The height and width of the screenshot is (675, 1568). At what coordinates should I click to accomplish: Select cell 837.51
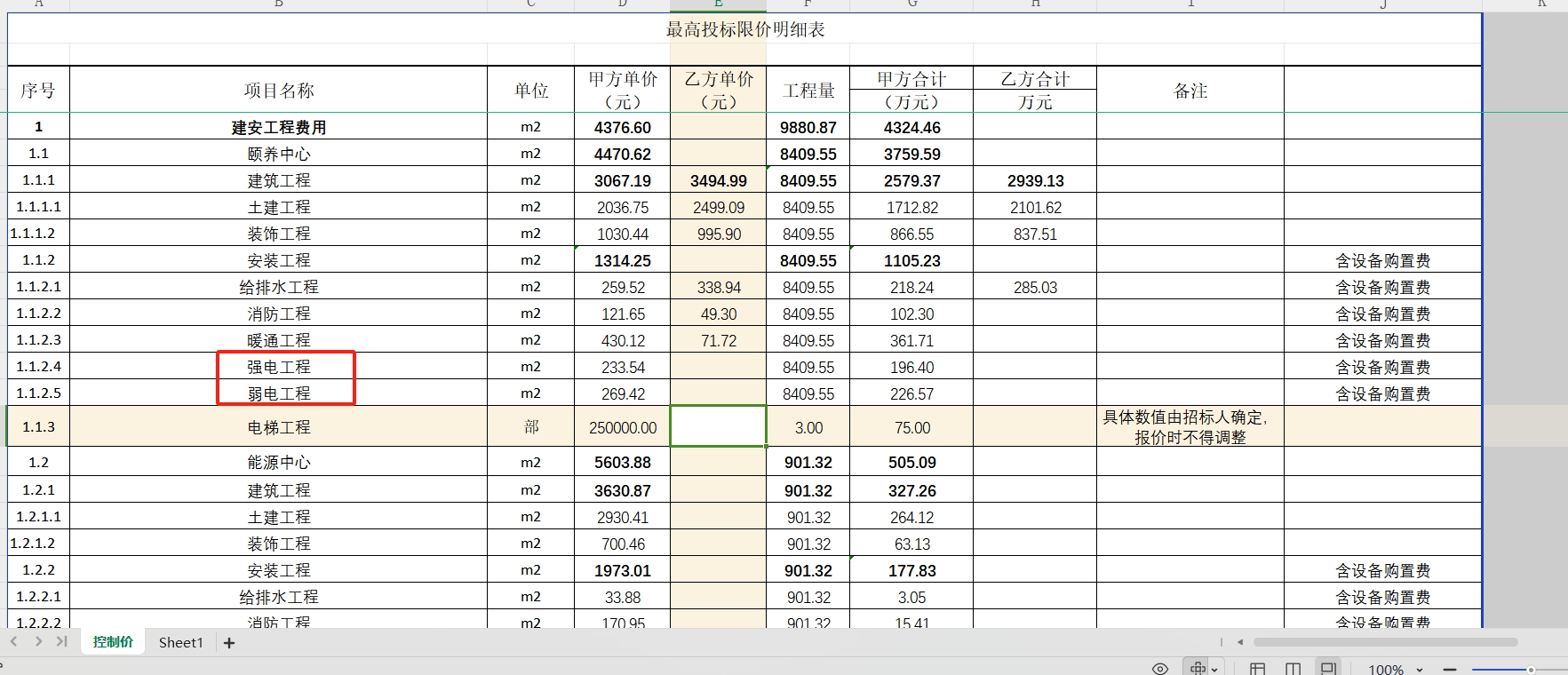[1035, 234]
